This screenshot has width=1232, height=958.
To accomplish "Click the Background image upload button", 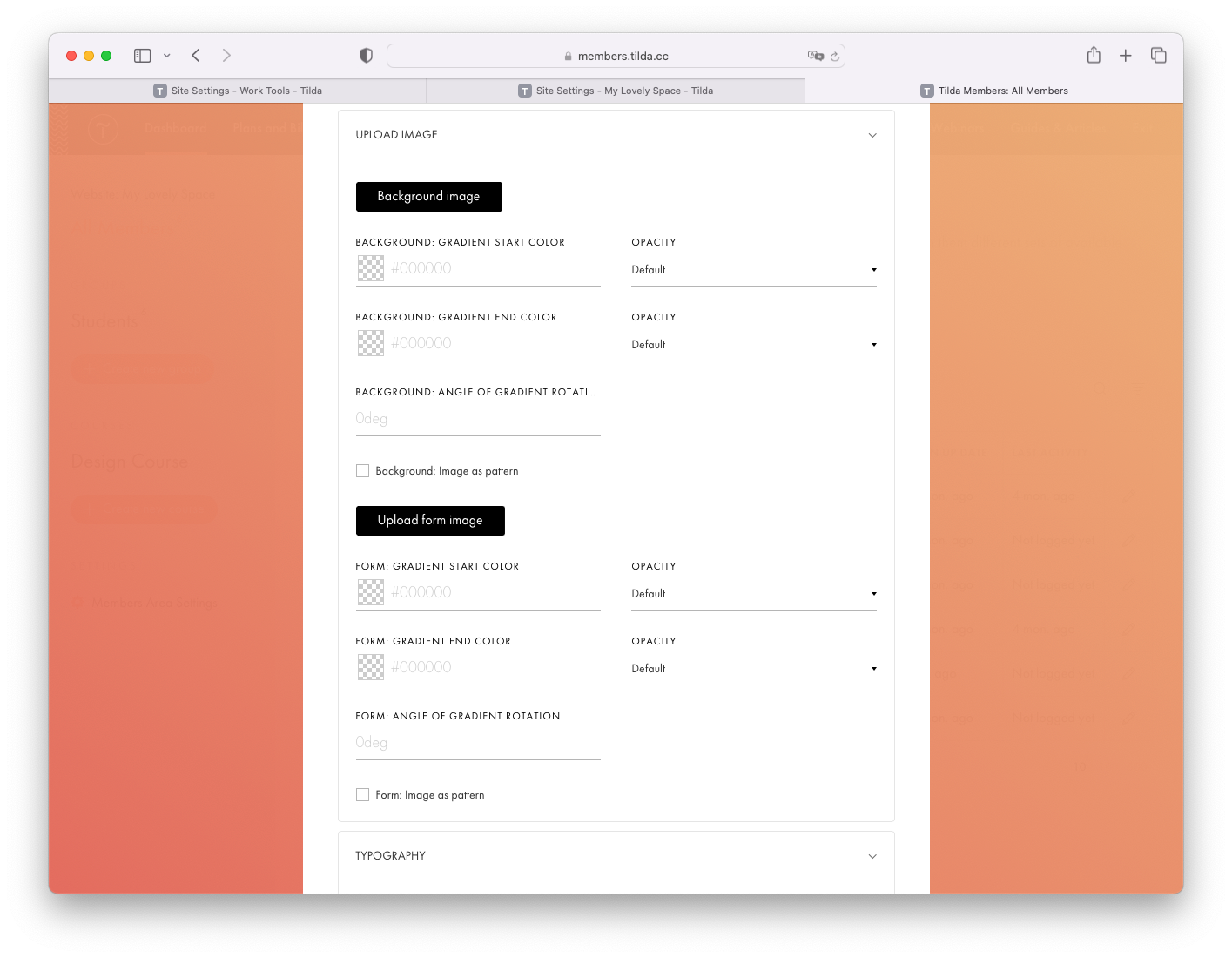I will (428, 197).
